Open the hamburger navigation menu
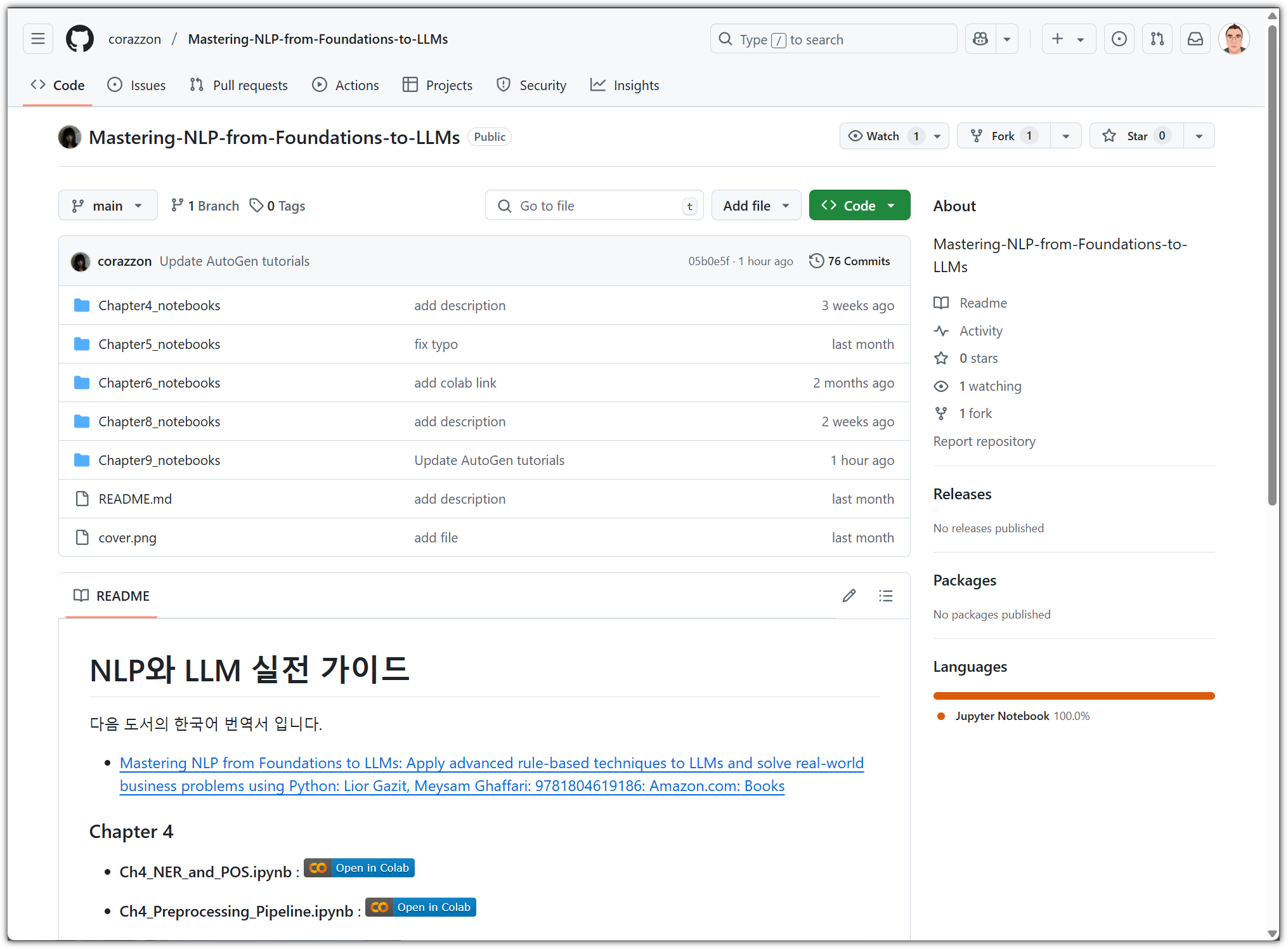Viewport: 1288px width, 949px height. tap(38, 39)
